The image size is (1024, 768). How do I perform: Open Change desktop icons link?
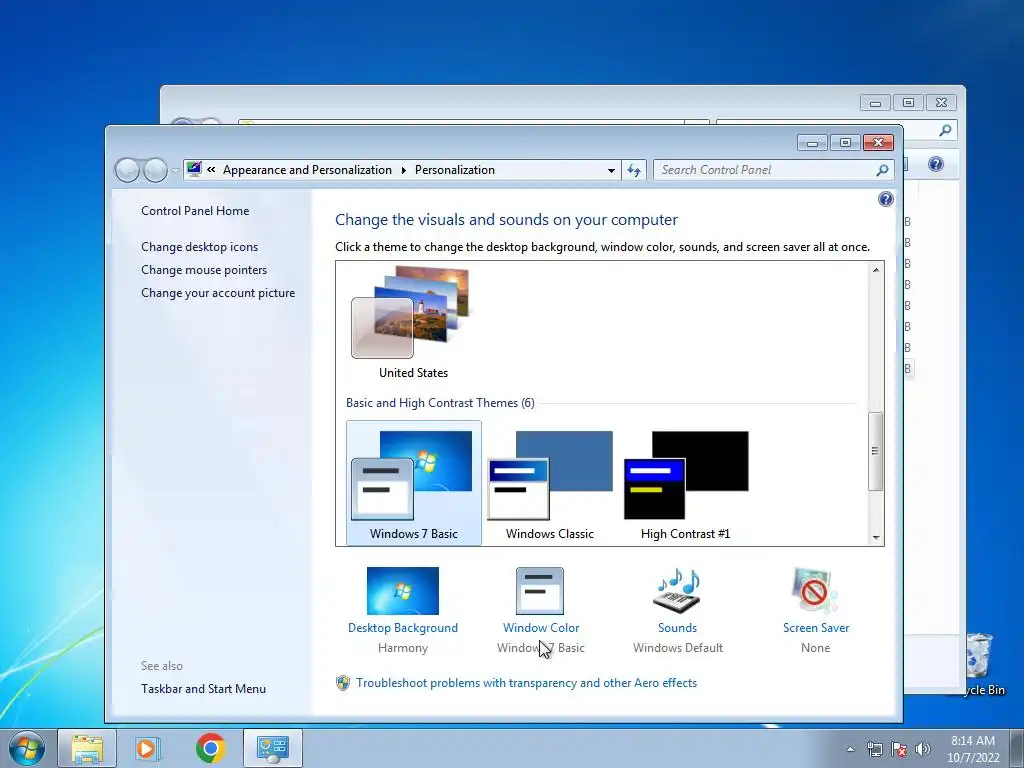pos(199,247)
